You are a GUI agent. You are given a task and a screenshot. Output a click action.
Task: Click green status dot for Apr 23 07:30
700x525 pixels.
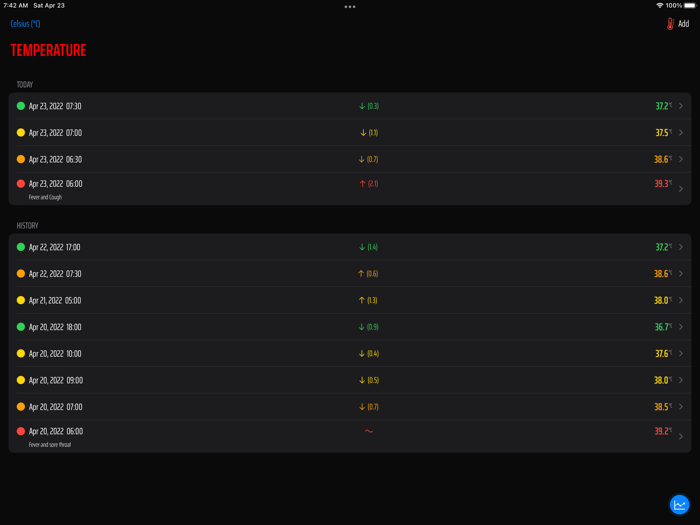point(21,106)
